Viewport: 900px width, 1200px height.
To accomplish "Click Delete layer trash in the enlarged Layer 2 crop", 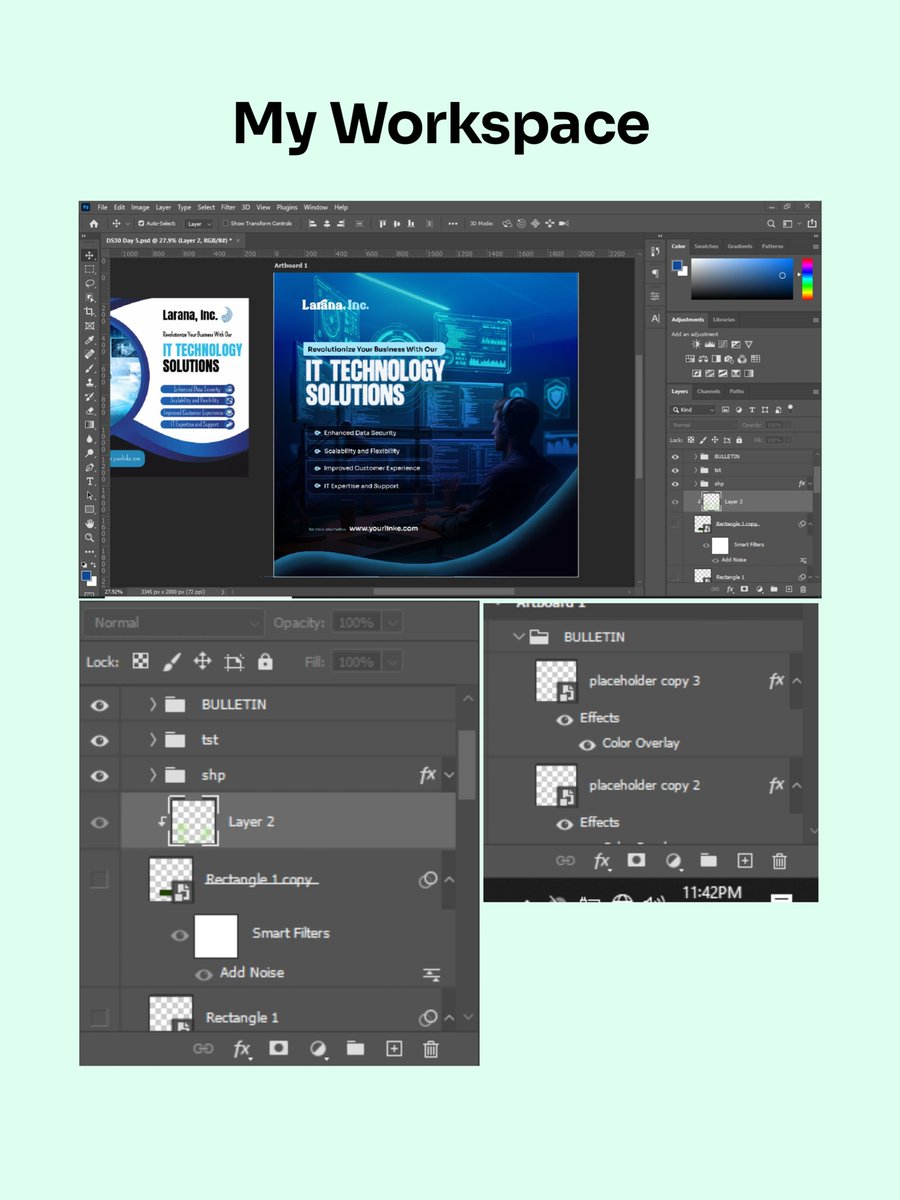I will [x=431, y=1048].
